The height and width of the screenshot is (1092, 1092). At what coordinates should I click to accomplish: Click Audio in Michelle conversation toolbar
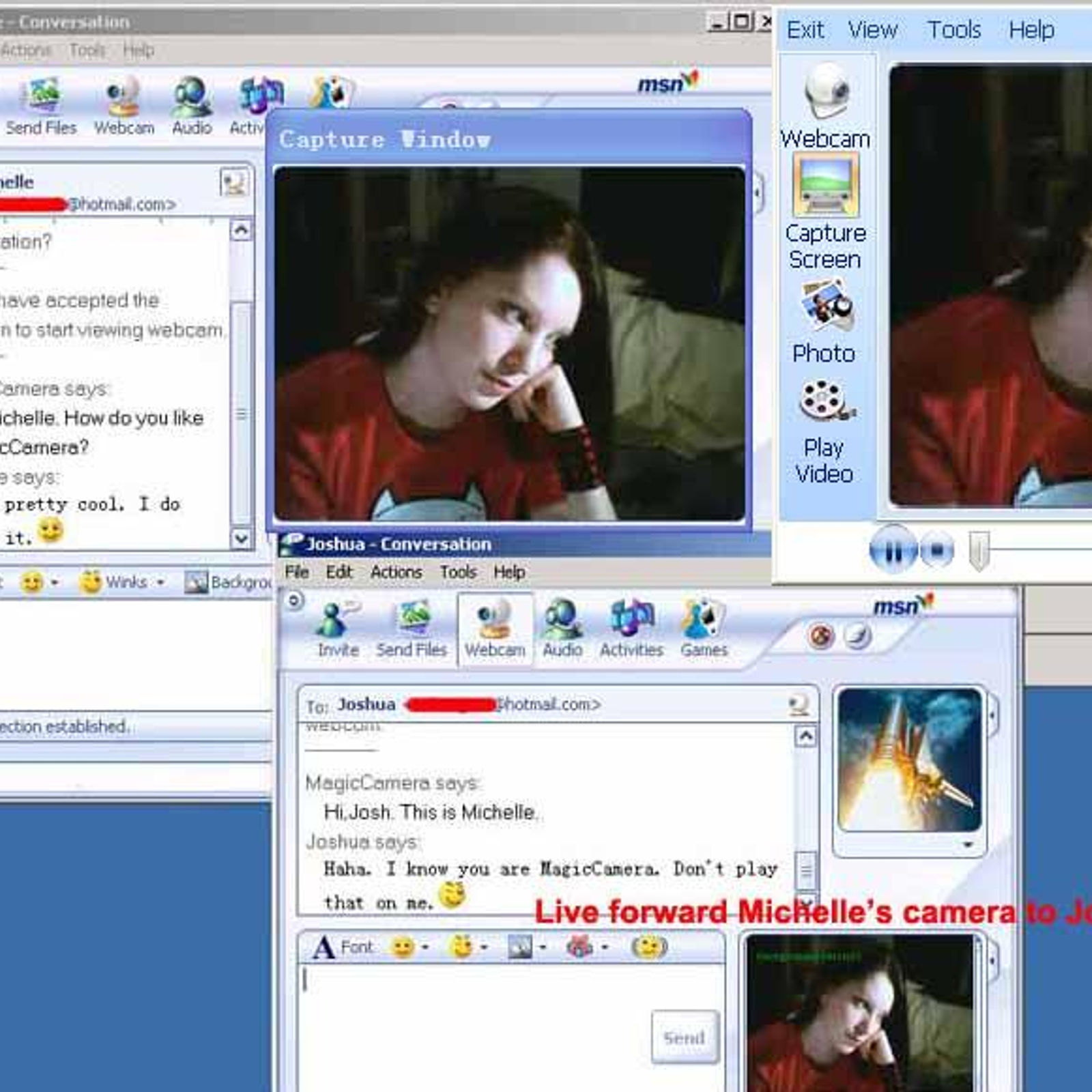(x=192, y=106)
